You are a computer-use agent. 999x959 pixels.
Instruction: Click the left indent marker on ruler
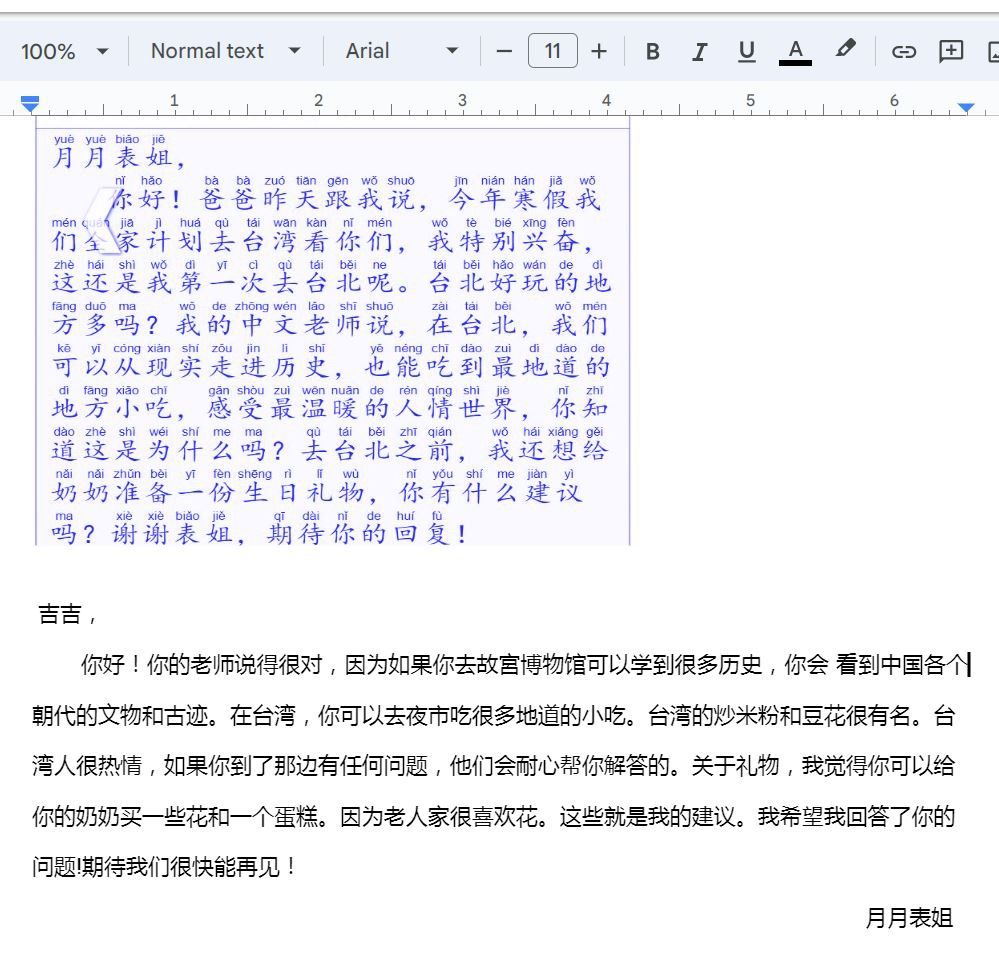[x=30, y=105]
